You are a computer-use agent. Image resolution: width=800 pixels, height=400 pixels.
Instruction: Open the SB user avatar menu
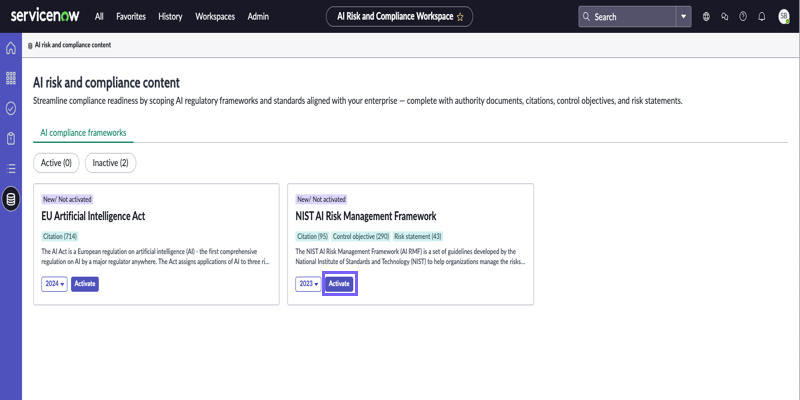(x=784, y=17)
